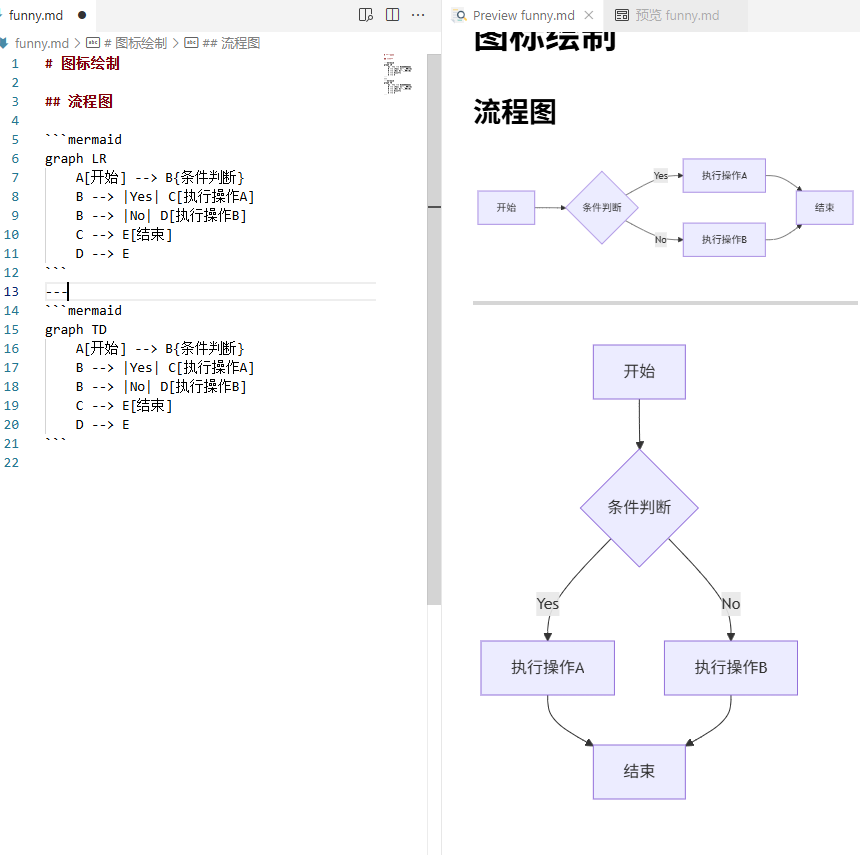860x855 pixels.
Task: Click 条件判断 diamond in vertical flowchart
Action: [x=639, y=507]
